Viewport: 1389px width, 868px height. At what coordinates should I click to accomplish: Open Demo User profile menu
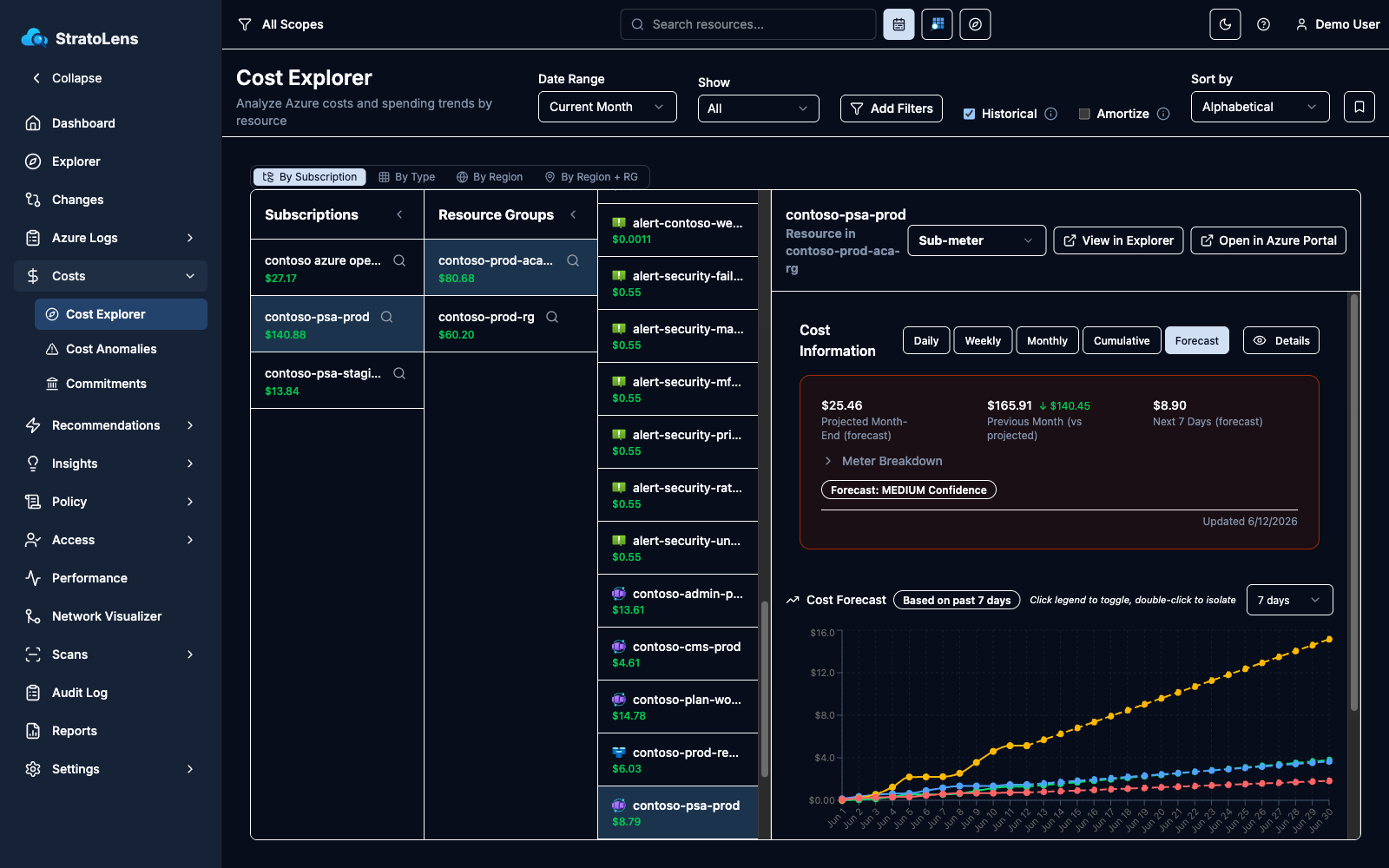(1337, 24)
